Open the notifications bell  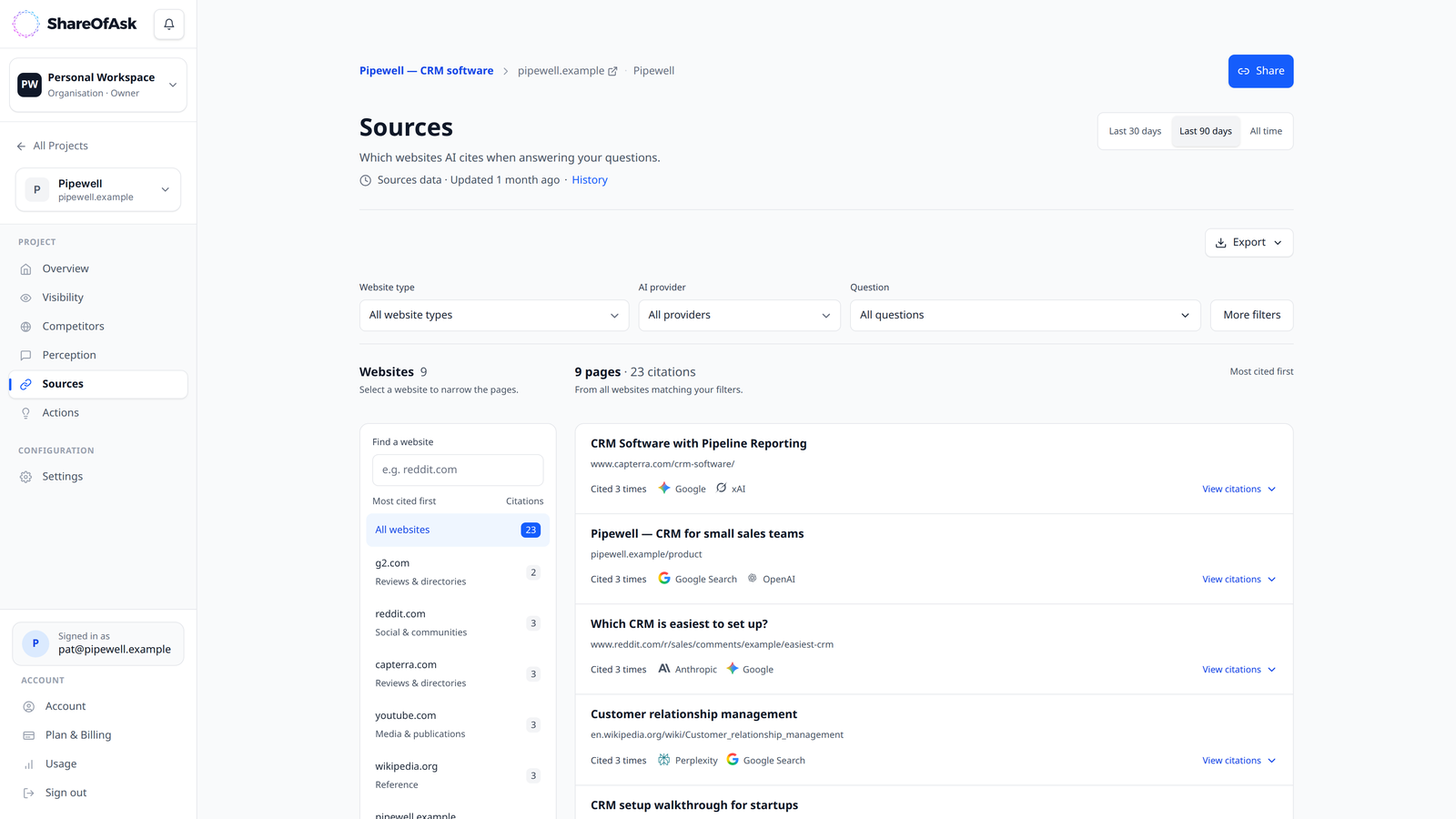(x=169, y=25)
